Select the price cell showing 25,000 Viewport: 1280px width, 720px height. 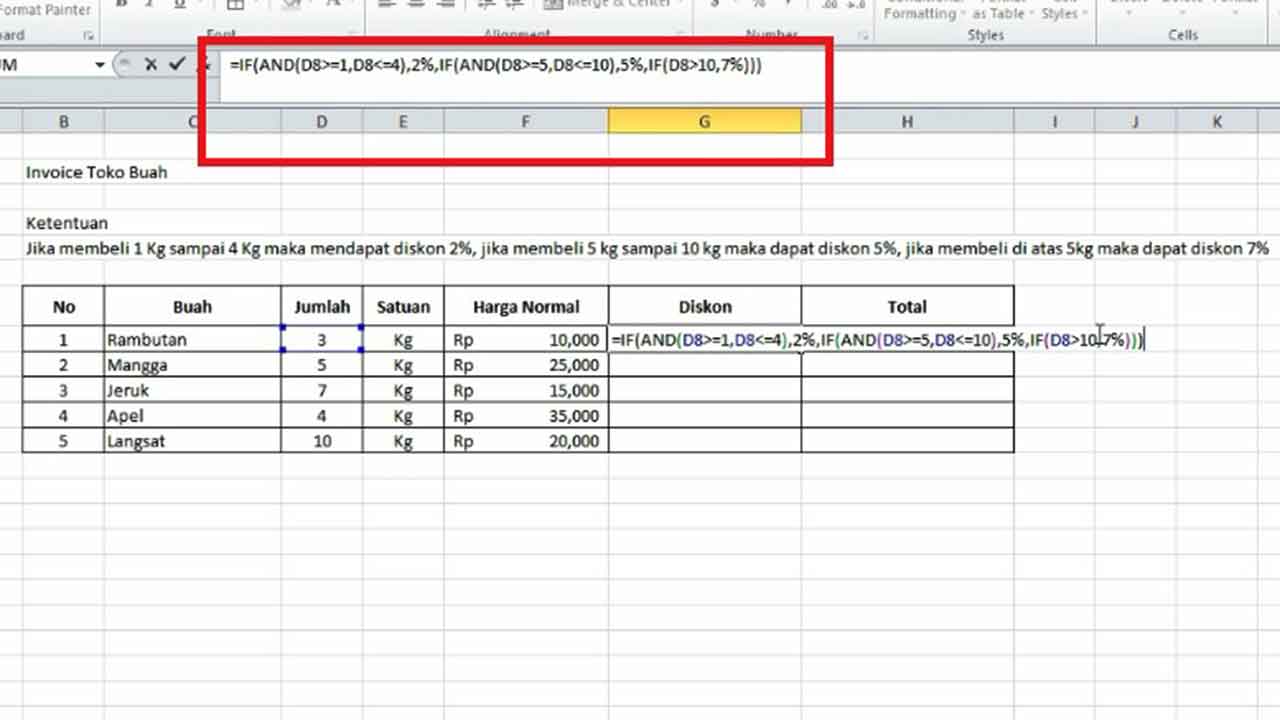(526, 365)
